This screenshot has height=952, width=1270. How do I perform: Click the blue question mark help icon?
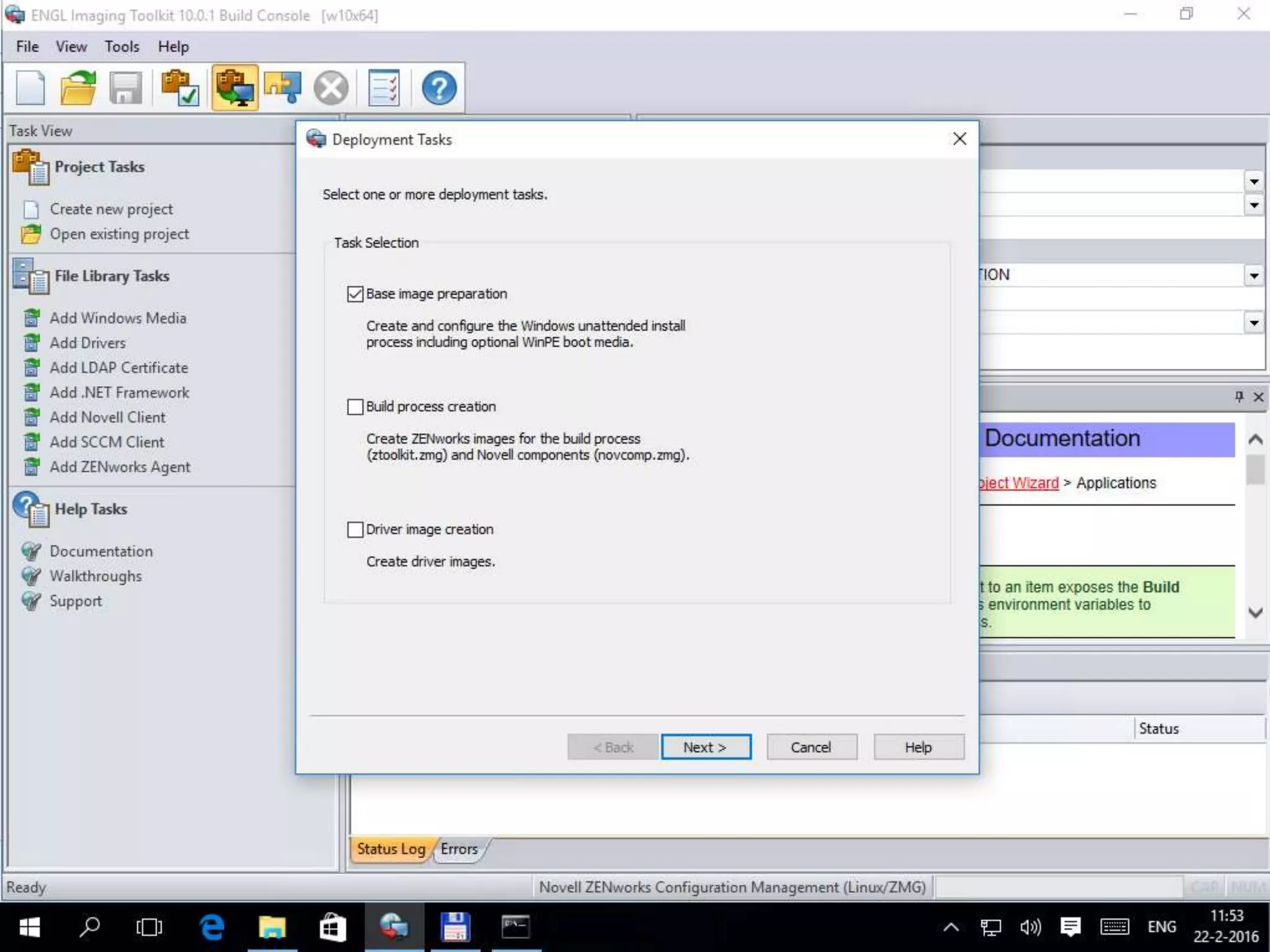click(x=439, y=88)
